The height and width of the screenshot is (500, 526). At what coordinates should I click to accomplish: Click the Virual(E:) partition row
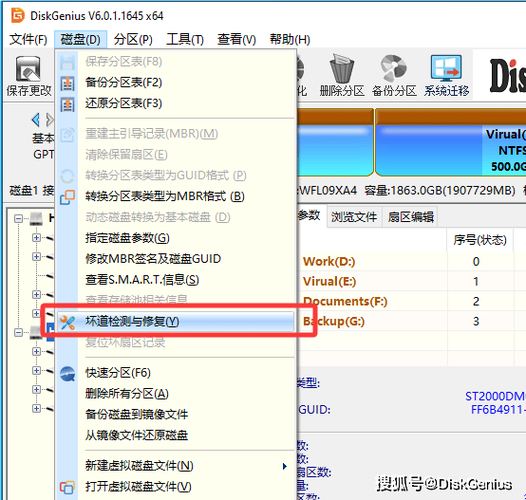click(x=411, y=282)
